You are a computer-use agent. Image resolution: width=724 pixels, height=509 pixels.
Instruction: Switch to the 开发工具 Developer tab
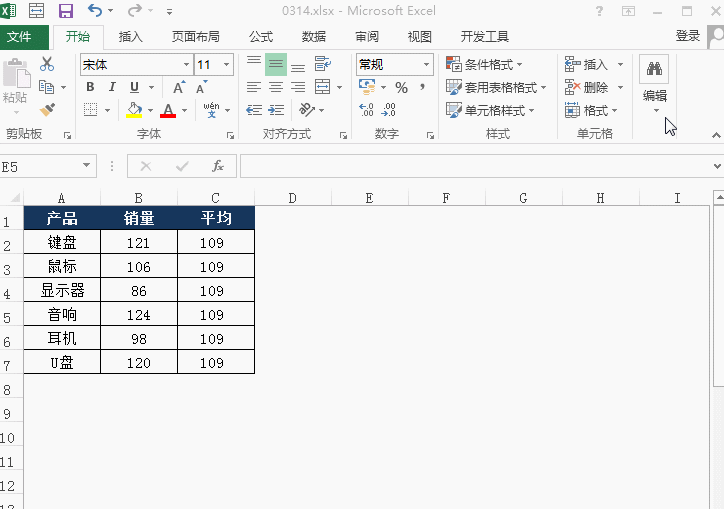pos(484,37)
